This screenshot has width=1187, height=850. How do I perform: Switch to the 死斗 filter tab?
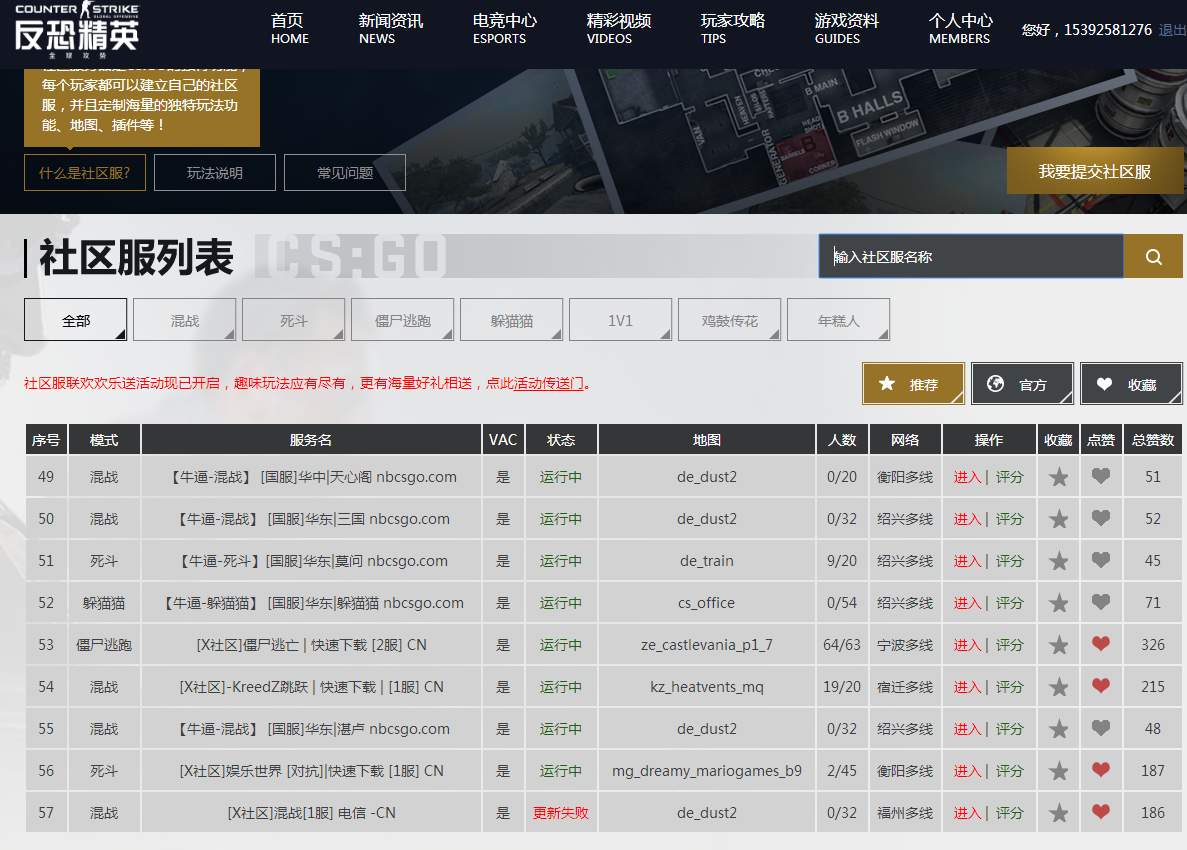click(293, 319)
